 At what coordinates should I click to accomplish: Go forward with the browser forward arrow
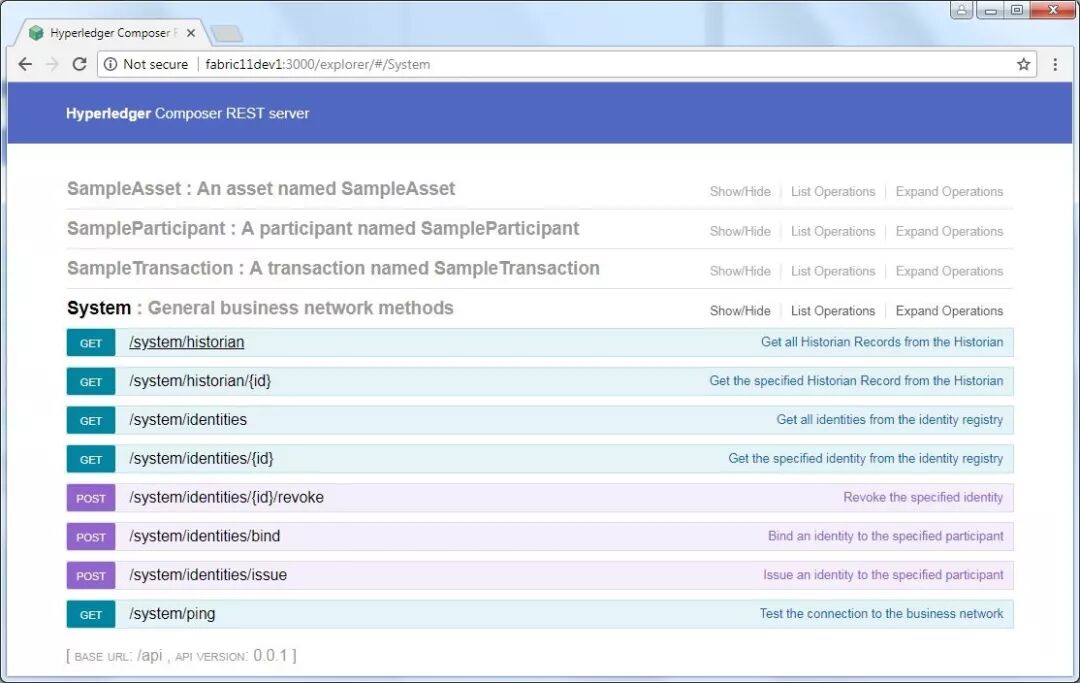(x=52, y=64)
